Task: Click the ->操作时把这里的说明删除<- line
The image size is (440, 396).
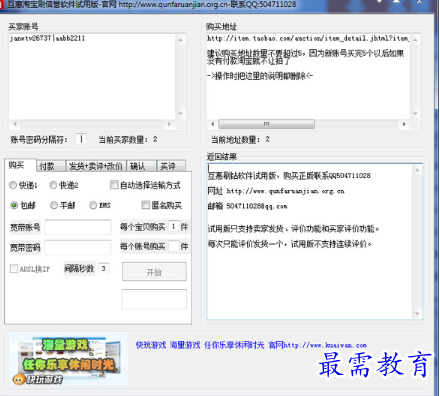Action: (x=260, y=76)
